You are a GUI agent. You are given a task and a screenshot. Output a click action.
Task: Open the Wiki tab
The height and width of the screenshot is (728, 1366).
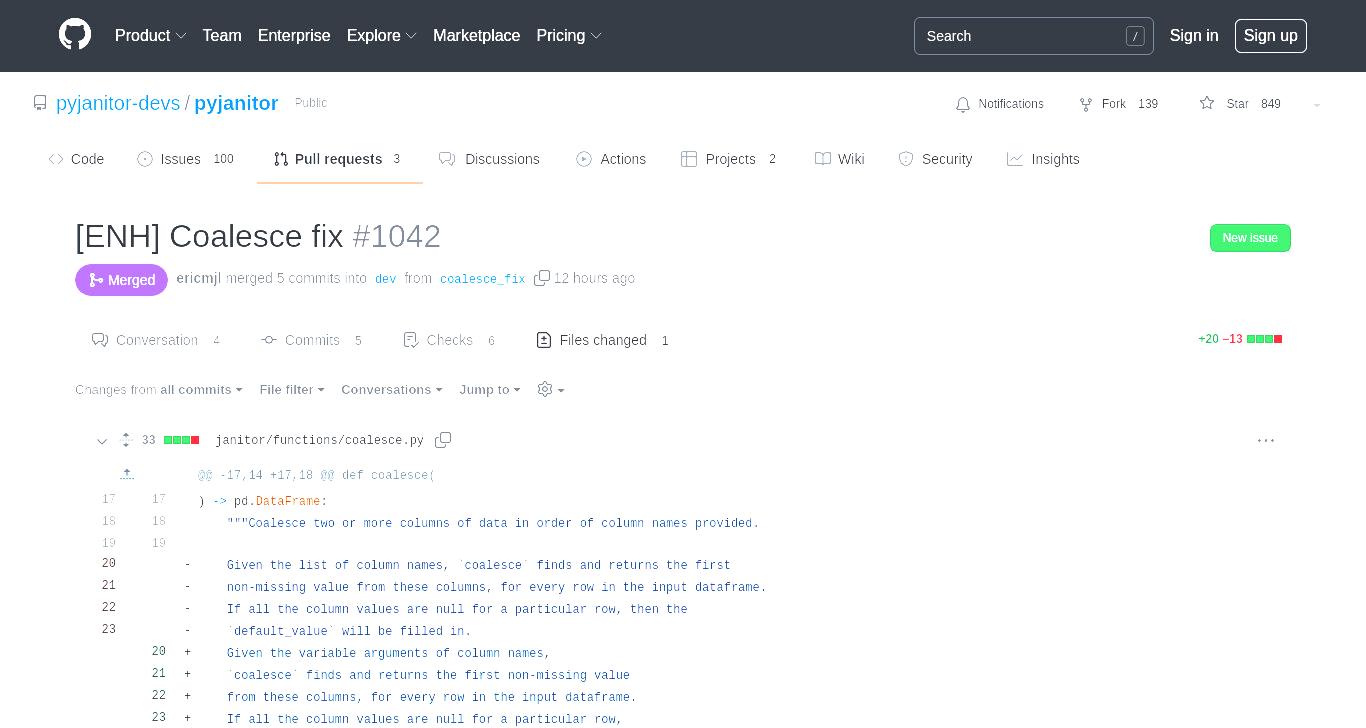click(840, 159)
